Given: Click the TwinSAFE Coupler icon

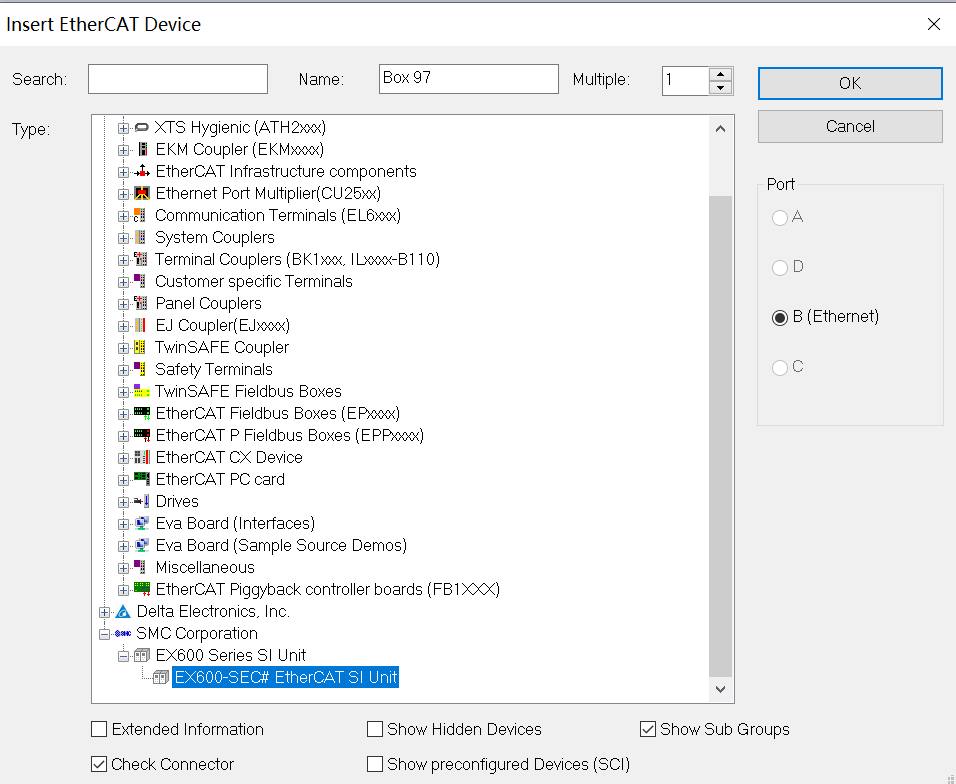Looking at the screenshot, I should 140,347.
